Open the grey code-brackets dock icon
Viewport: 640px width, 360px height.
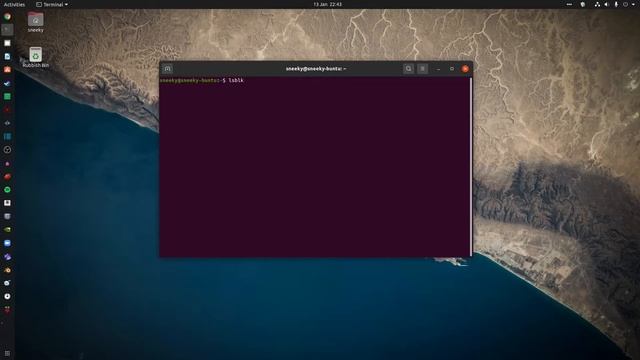[7, 123]
